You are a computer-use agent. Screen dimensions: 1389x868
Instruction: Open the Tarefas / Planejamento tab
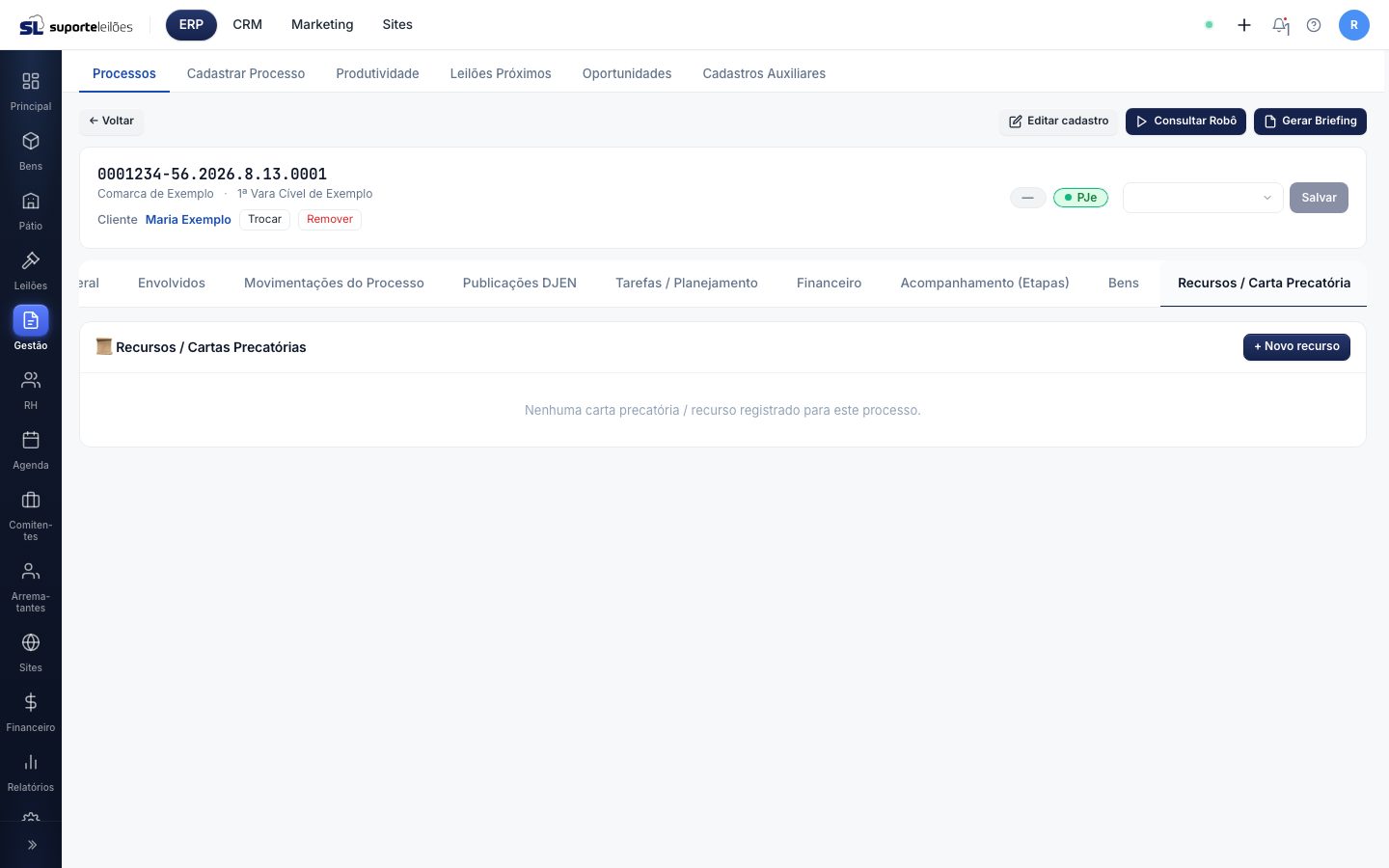(x=687, y=284)
